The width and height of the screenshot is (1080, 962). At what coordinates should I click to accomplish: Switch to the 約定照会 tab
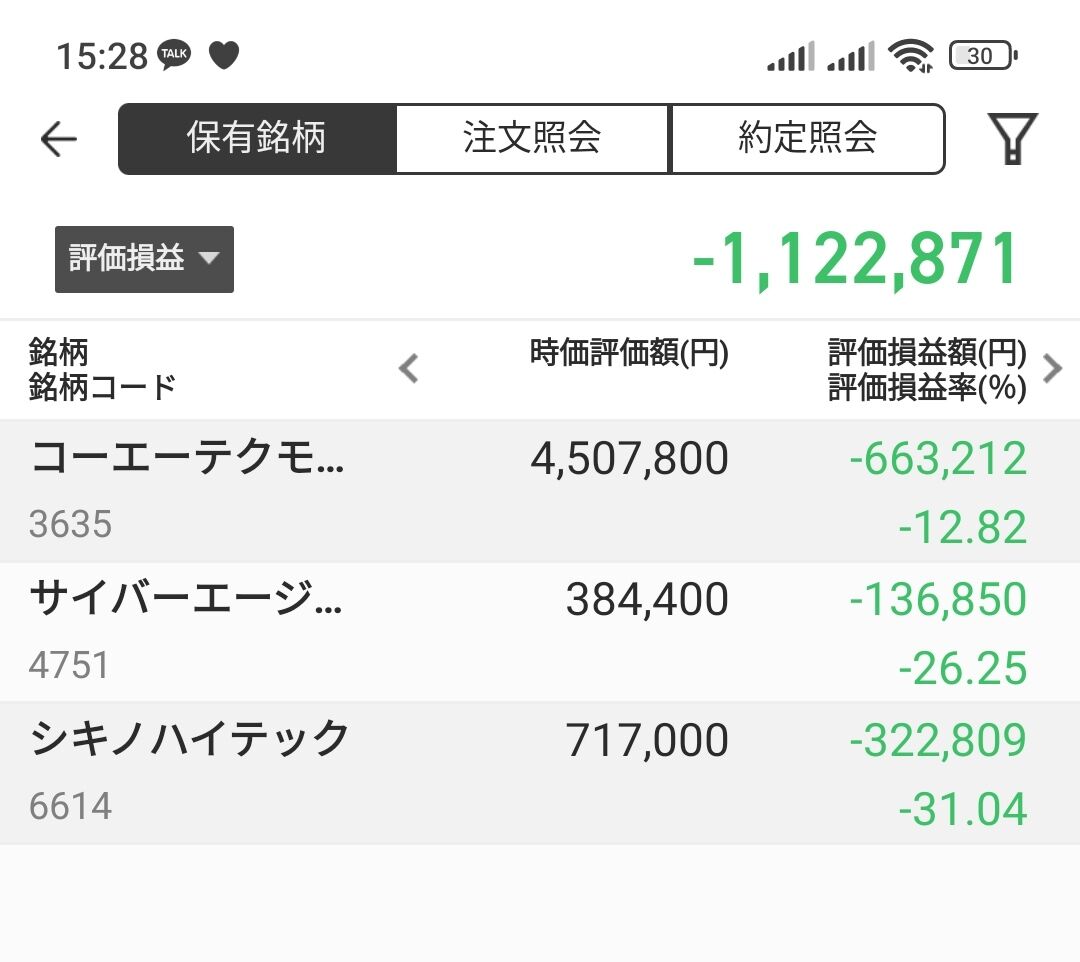pos(807,139)
